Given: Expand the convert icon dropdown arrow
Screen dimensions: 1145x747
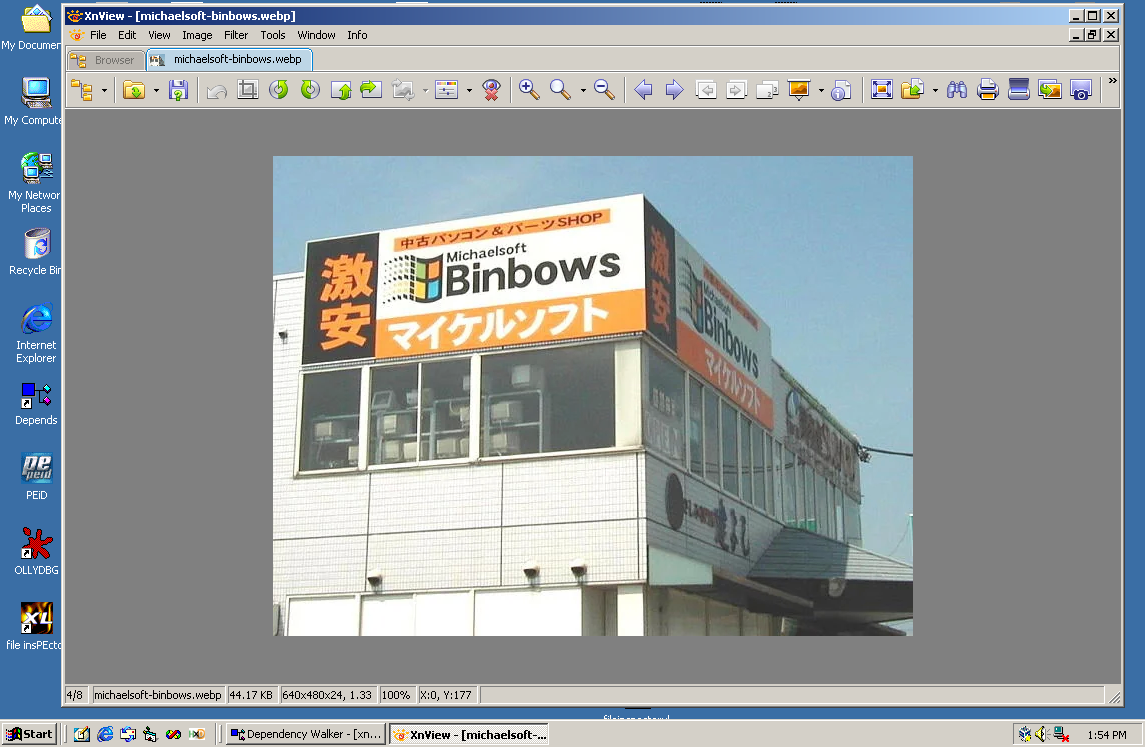Looking at the screenshot, I should 425,91.
